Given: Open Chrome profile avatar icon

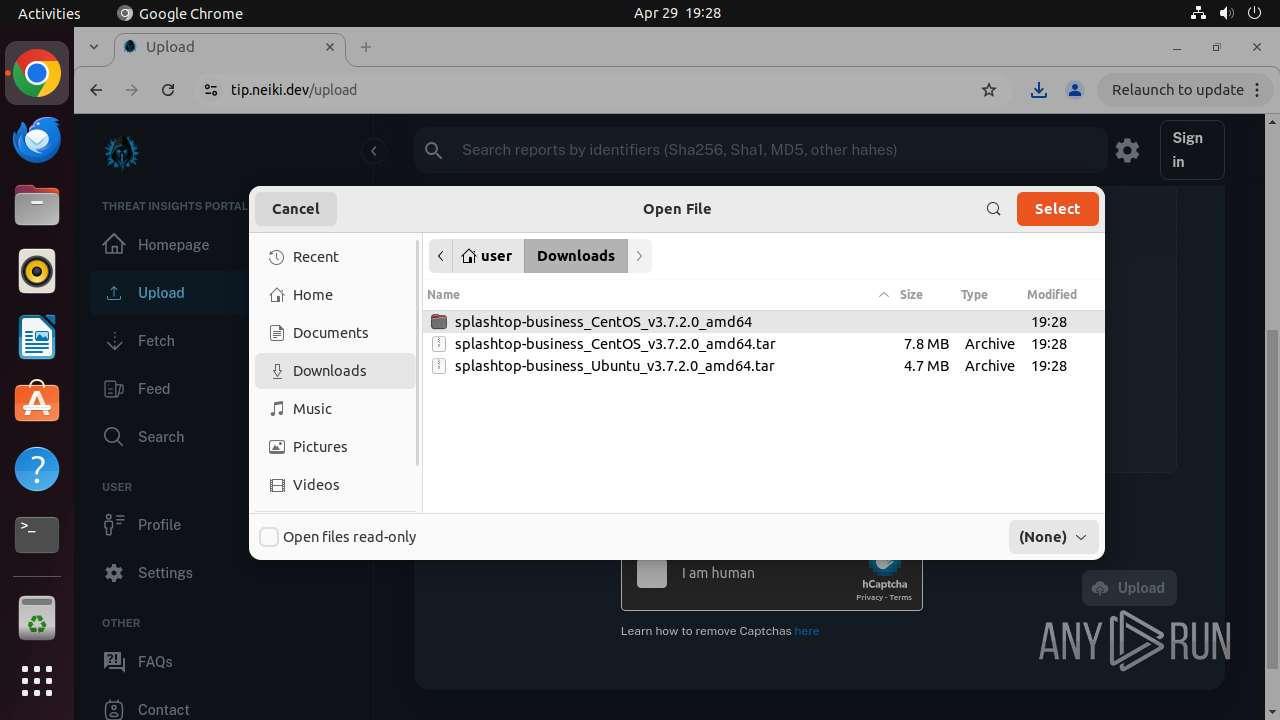Looking at the screenshot, I should (x=1075, y=90).
